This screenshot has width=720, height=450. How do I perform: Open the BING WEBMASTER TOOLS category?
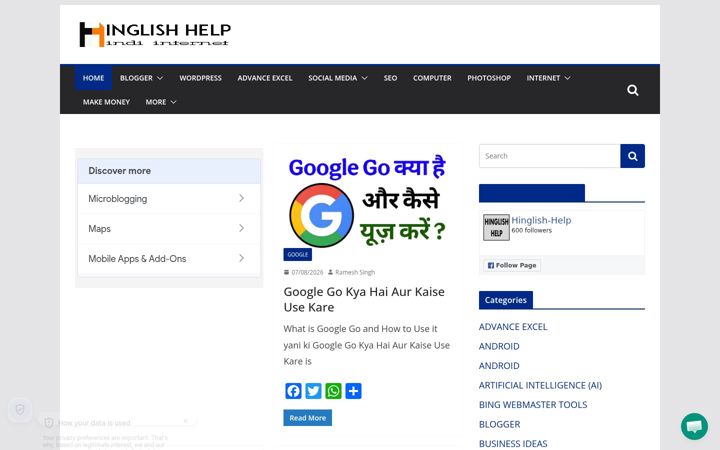click(533, 405)
